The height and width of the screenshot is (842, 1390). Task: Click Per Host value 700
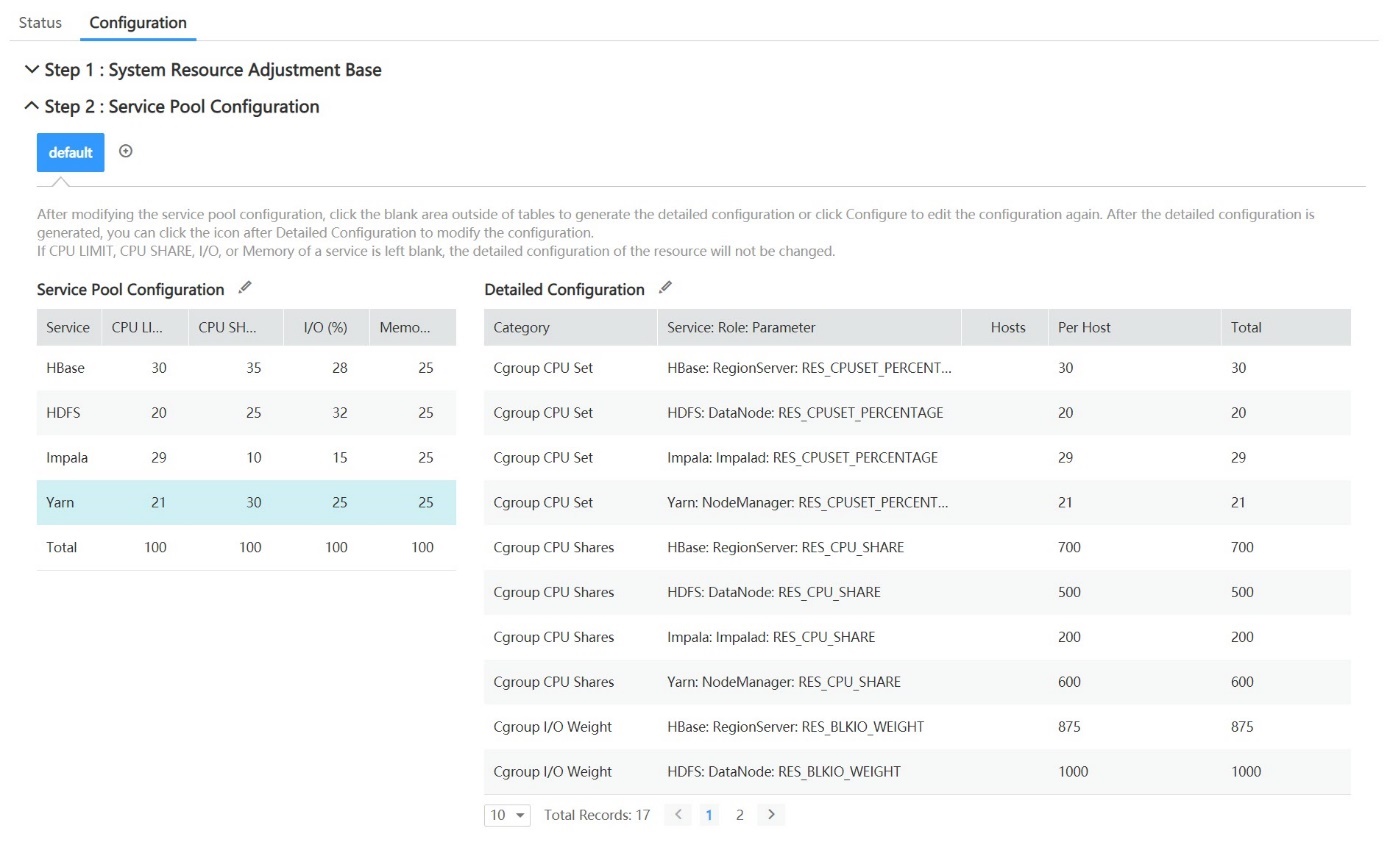1069,547
